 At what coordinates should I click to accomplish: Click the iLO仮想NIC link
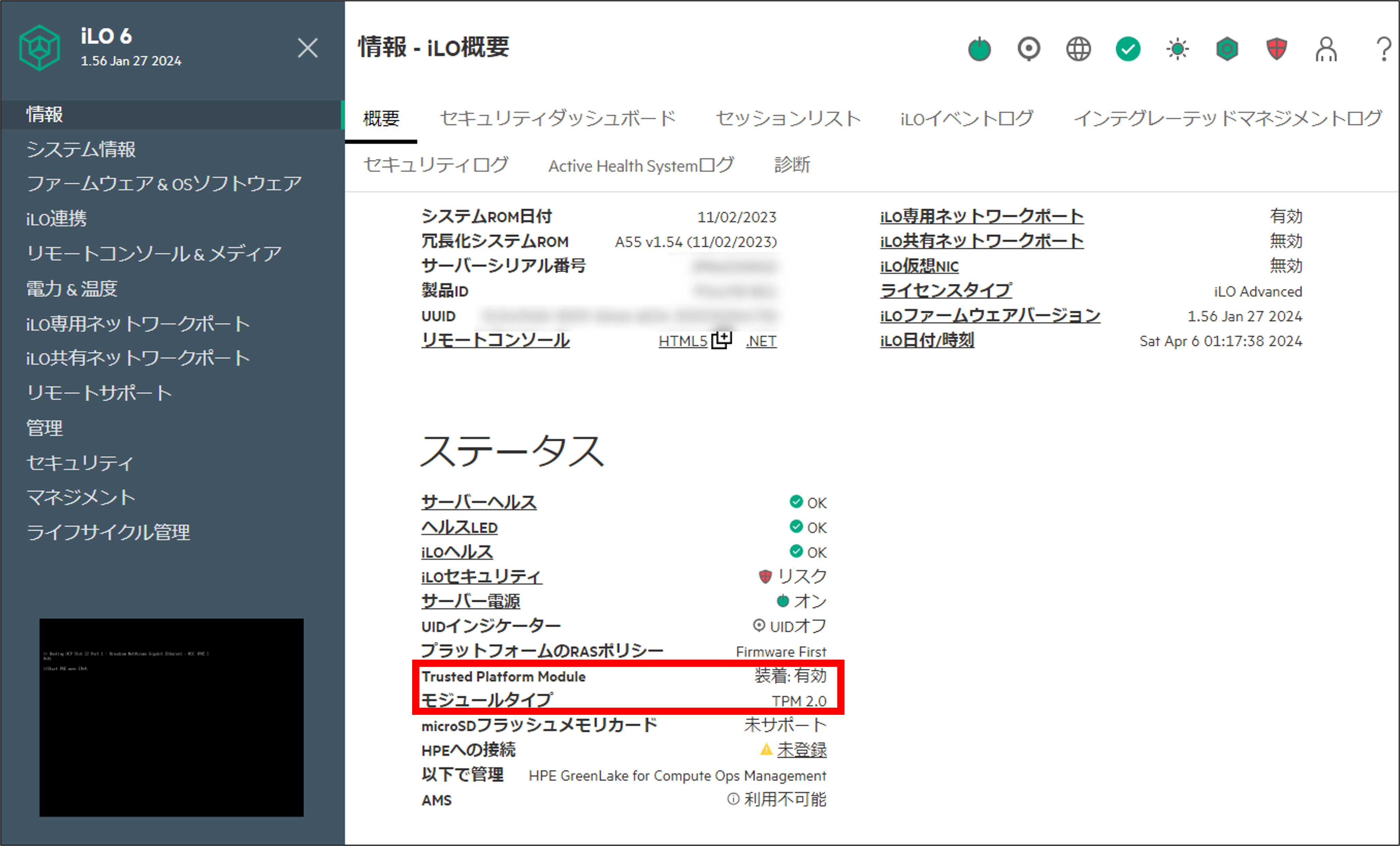[x=919, y=266]
